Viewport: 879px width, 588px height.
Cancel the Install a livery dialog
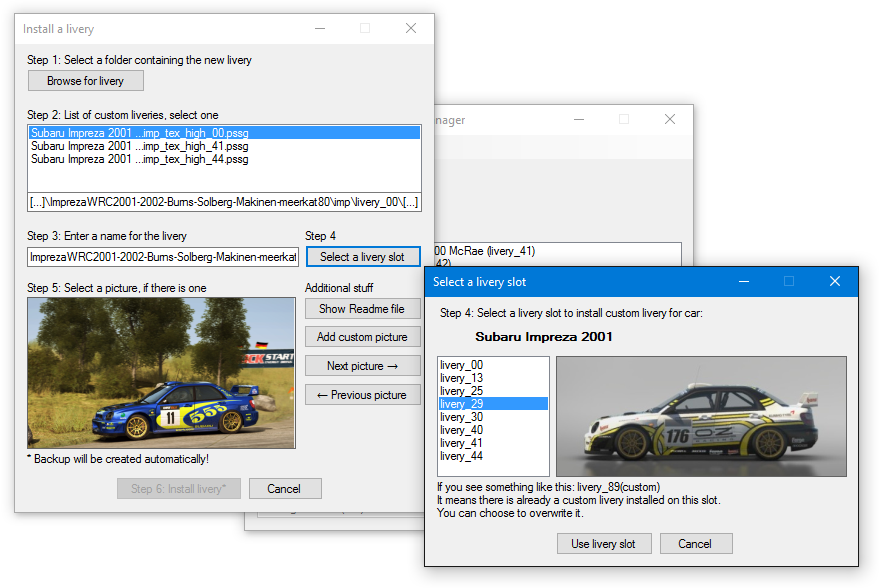point(285,489)
